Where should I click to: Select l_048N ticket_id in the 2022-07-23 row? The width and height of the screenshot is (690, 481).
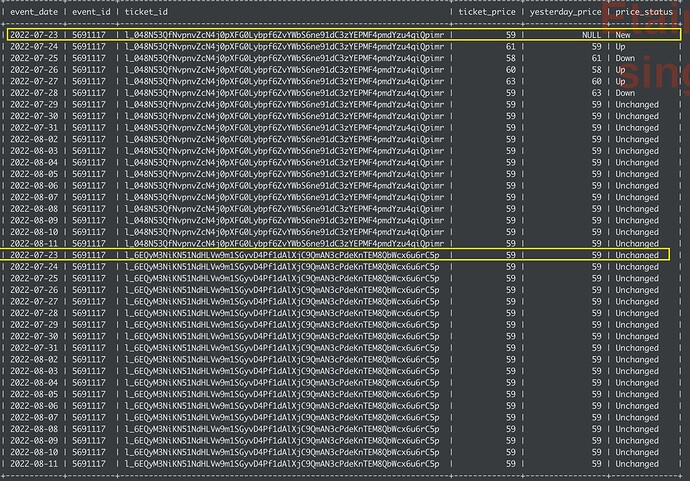284,35
